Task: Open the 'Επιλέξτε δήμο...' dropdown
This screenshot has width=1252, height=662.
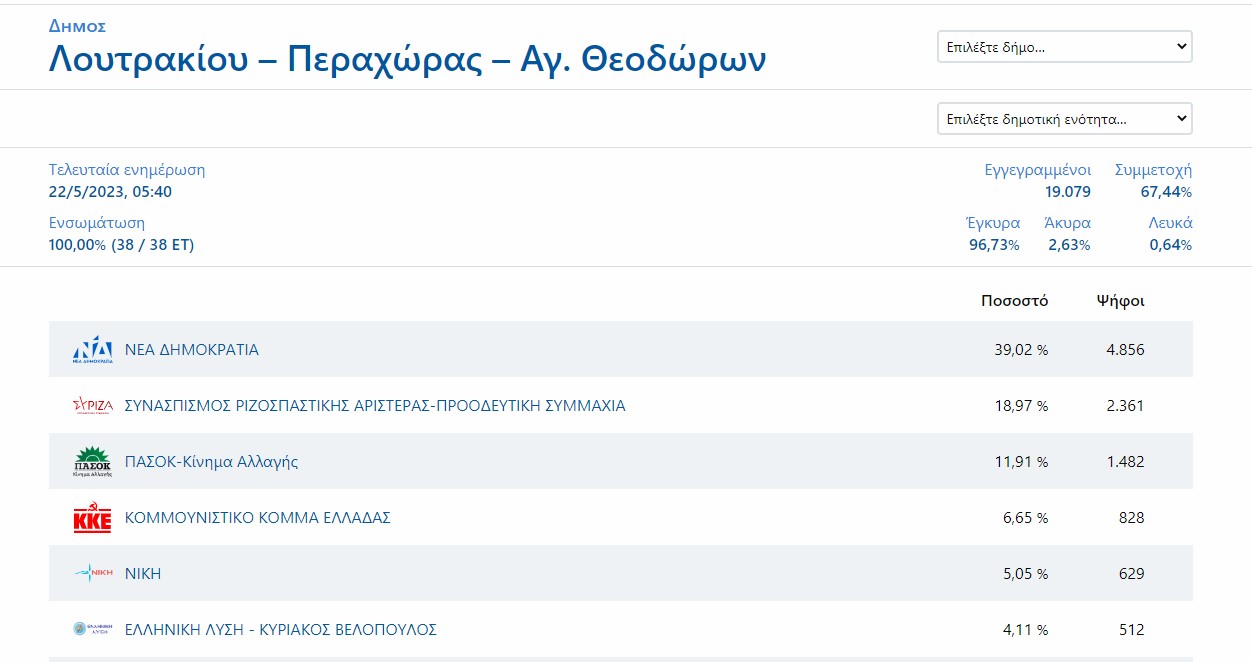Action: click(x=1064, y=47)
